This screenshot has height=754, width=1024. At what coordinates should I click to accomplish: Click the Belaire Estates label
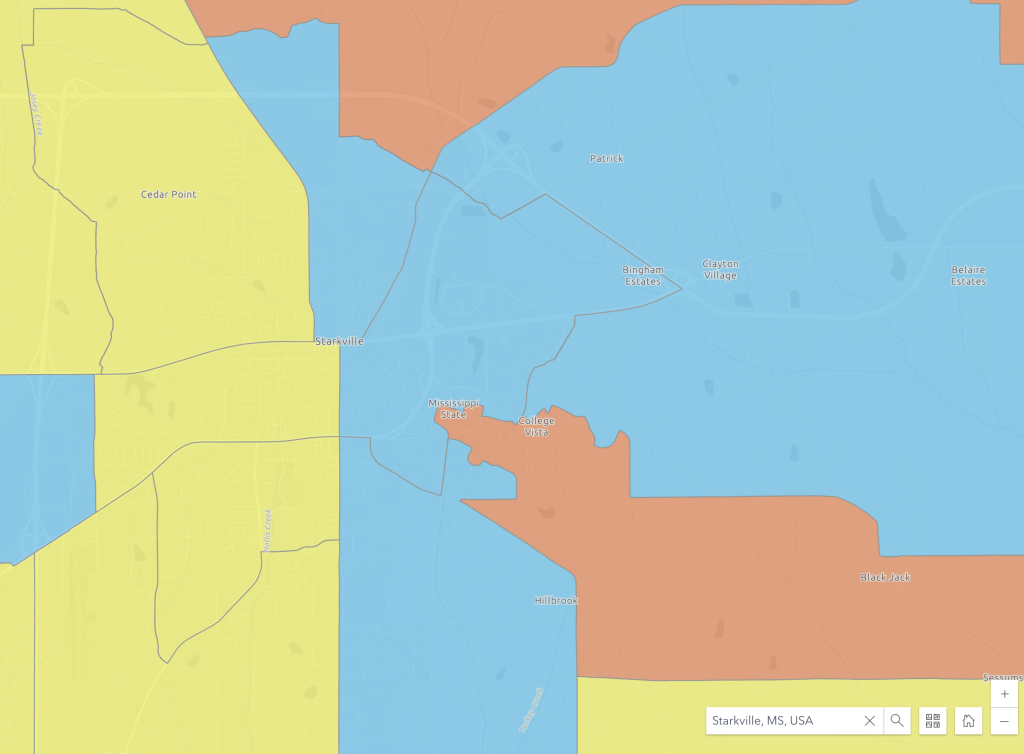pos(968,276)
